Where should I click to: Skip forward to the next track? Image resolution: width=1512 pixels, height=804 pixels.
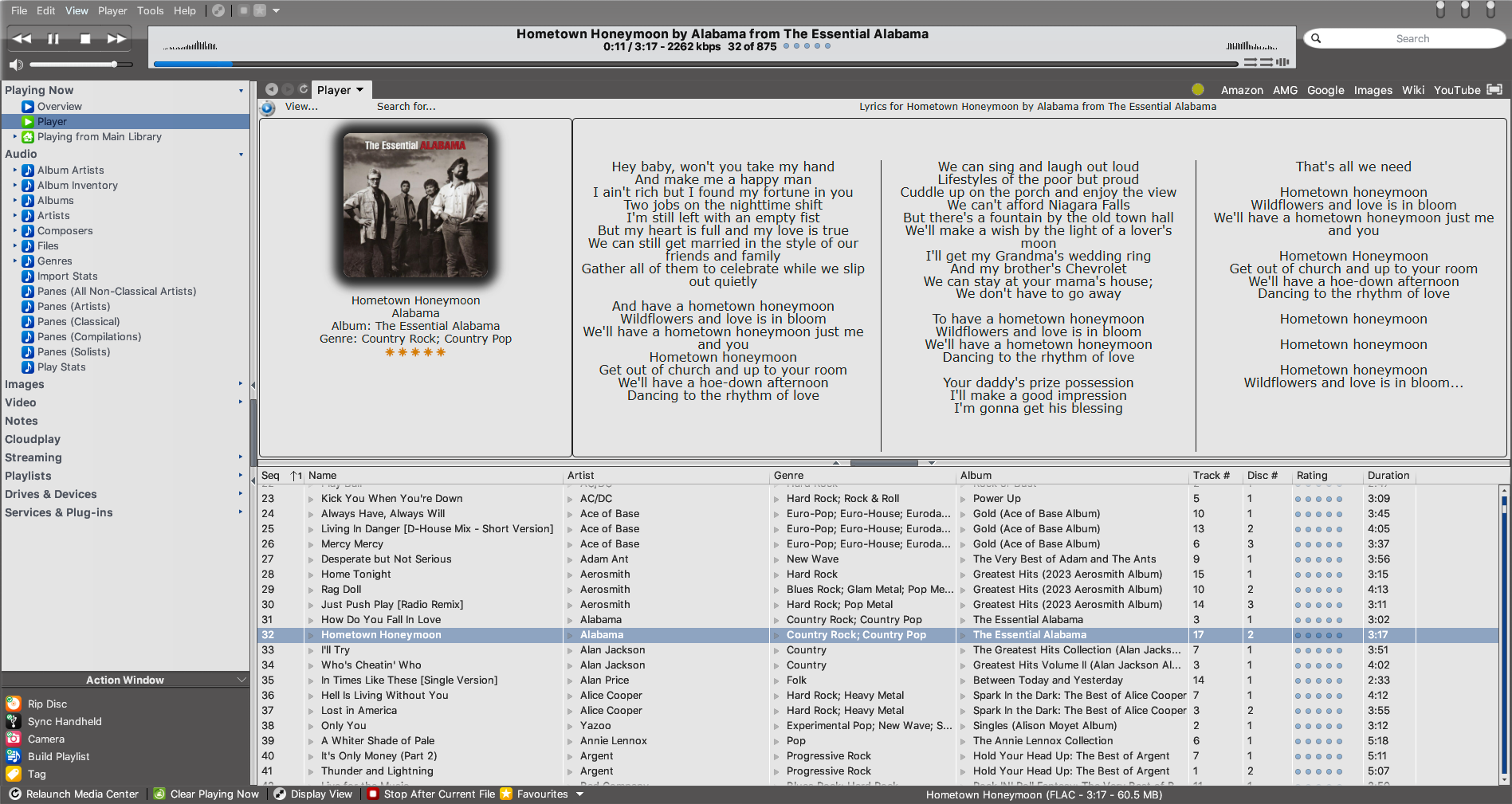coord(116,38)
